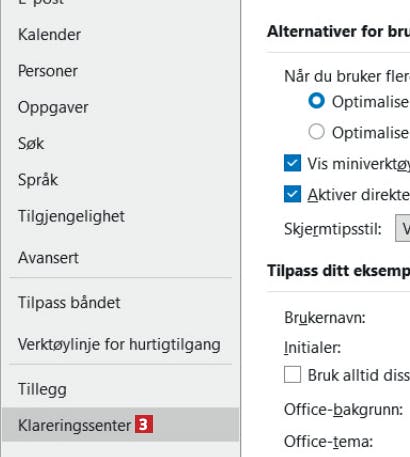The height and width of the screenshot is (457, 410).
Task: Open the Skjermtipsstil dropdown
Action: [403, 228]
